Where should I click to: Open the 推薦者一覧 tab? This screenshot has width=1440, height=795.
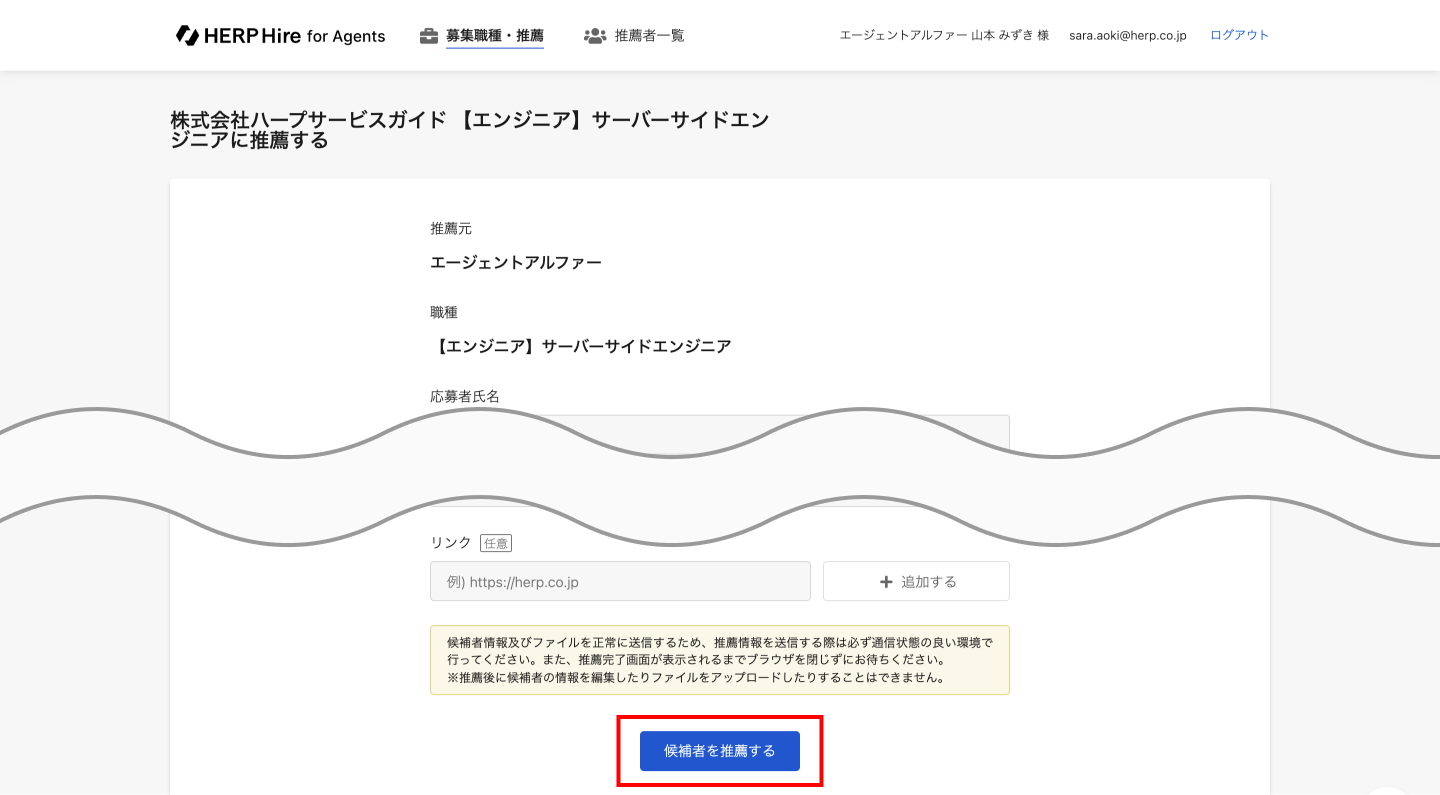650,36
